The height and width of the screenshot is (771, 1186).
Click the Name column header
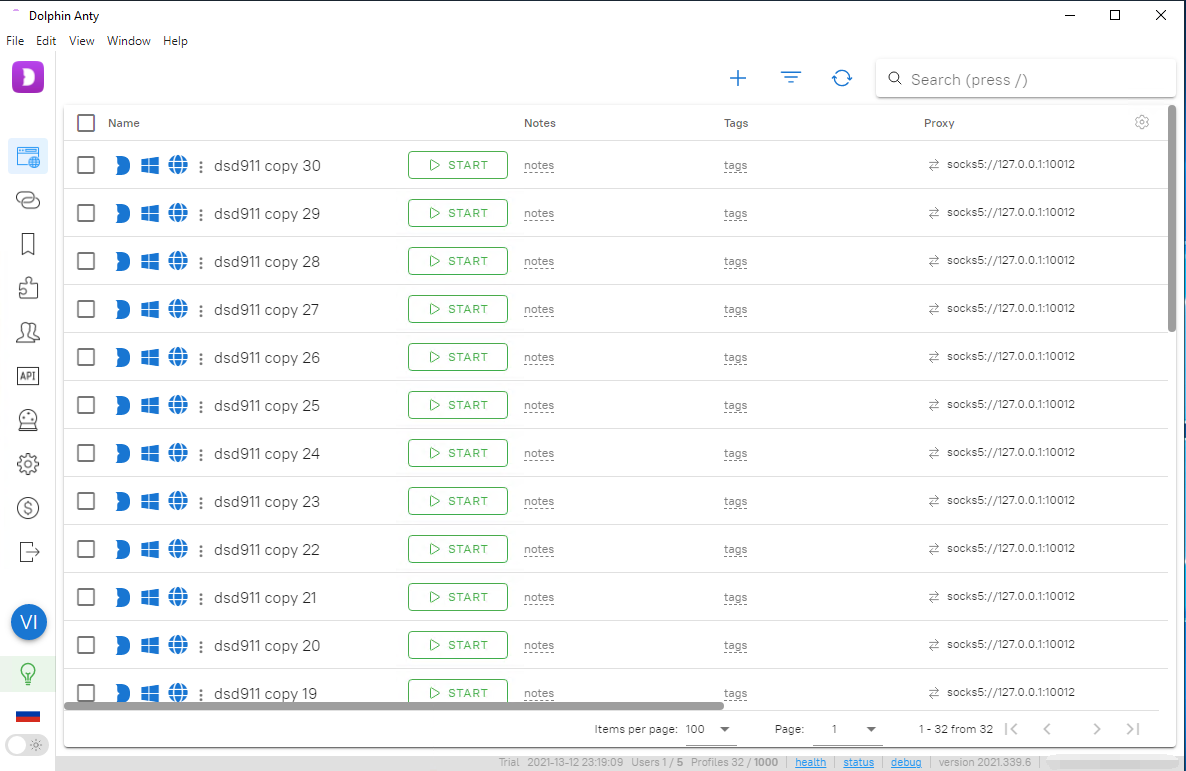pos(124,123)
